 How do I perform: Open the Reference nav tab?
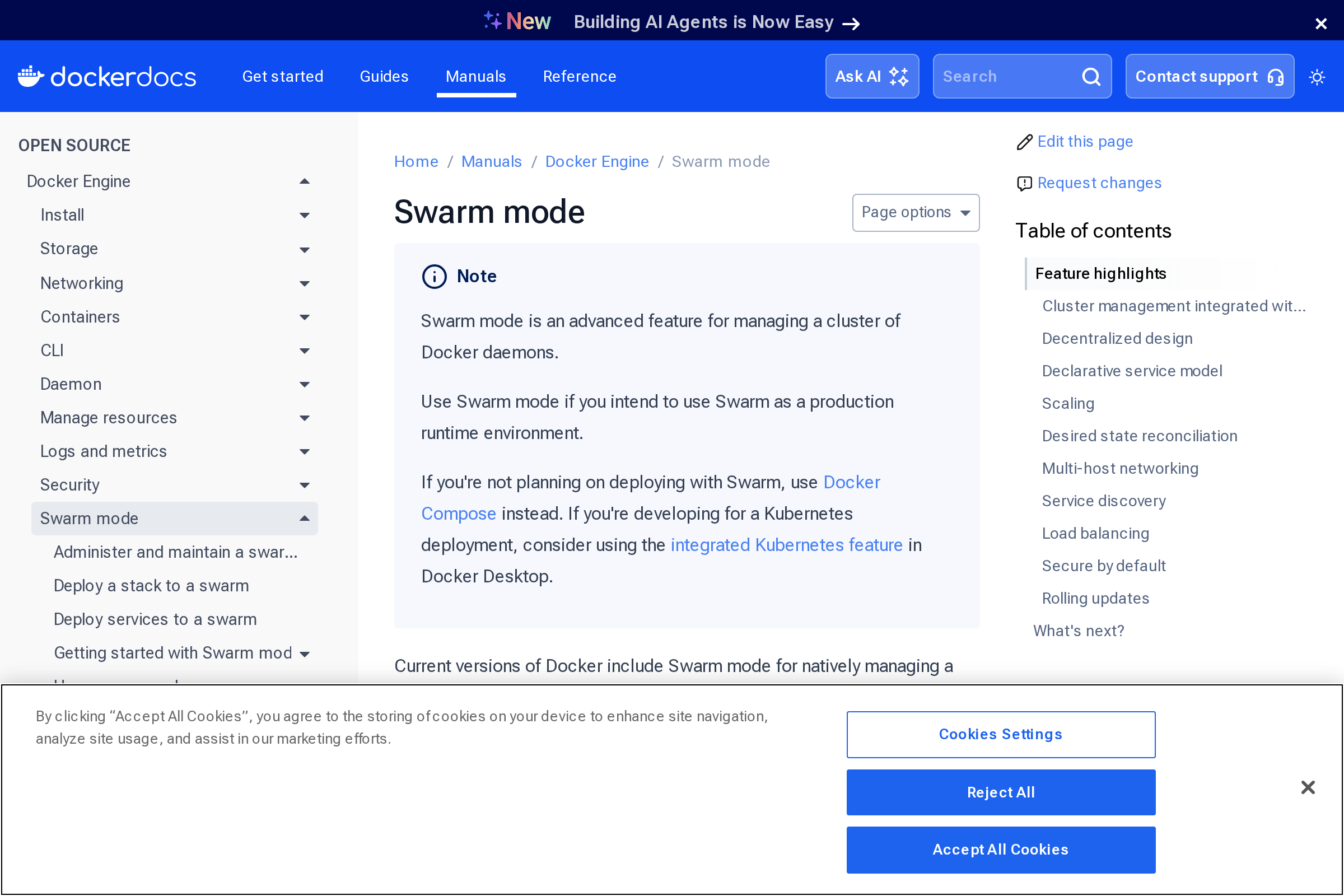click(580, 77)
